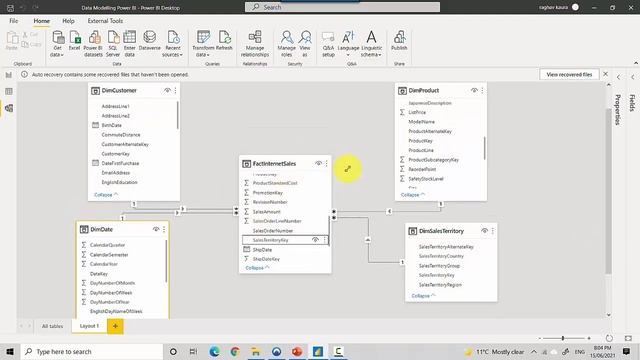Switch to Model view in sidebar
Viewport: 640px width, 360px height.
[9, 108]
